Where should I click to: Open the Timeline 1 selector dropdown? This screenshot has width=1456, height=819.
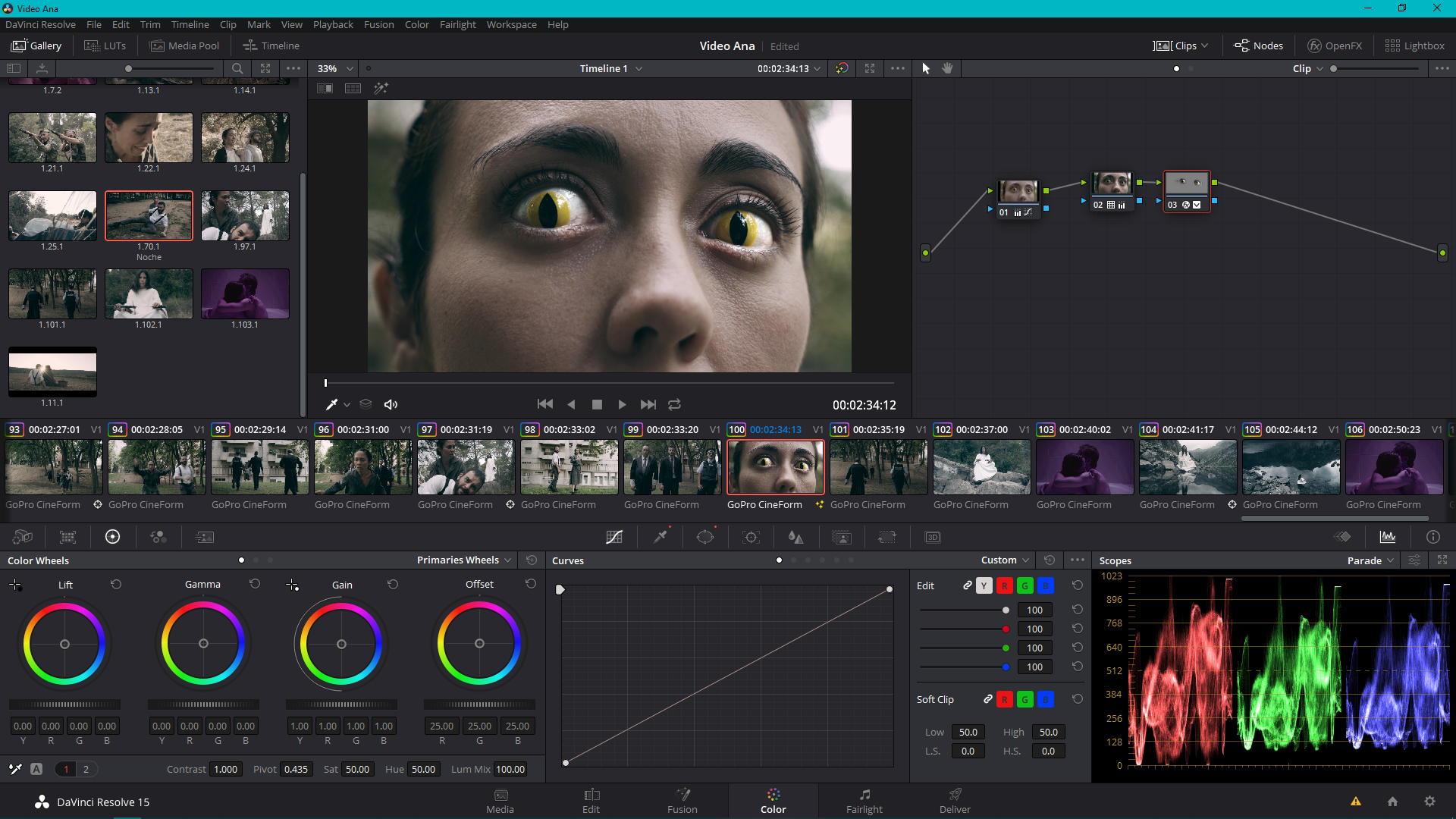coord(611,68)
